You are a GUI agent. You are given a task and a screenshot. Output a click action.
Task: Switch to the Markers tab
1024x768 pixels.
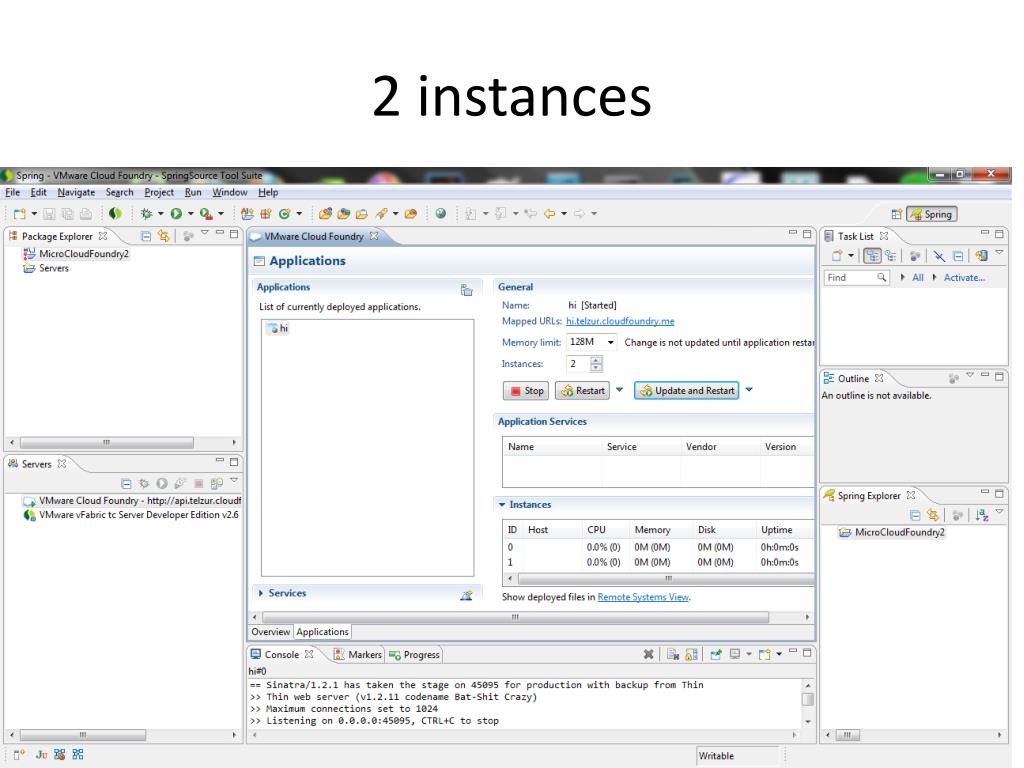[358, 654]
